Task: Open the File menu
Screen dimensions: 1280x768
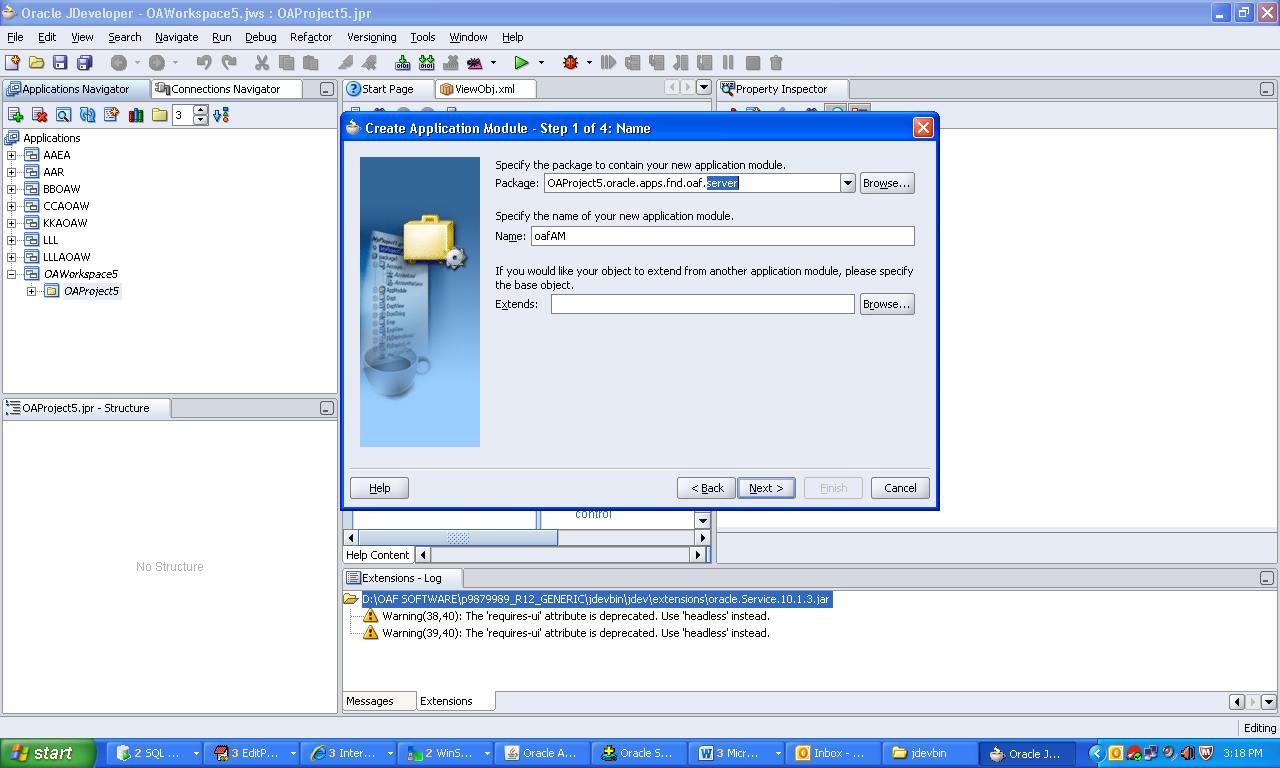Action: pos(15,37)
